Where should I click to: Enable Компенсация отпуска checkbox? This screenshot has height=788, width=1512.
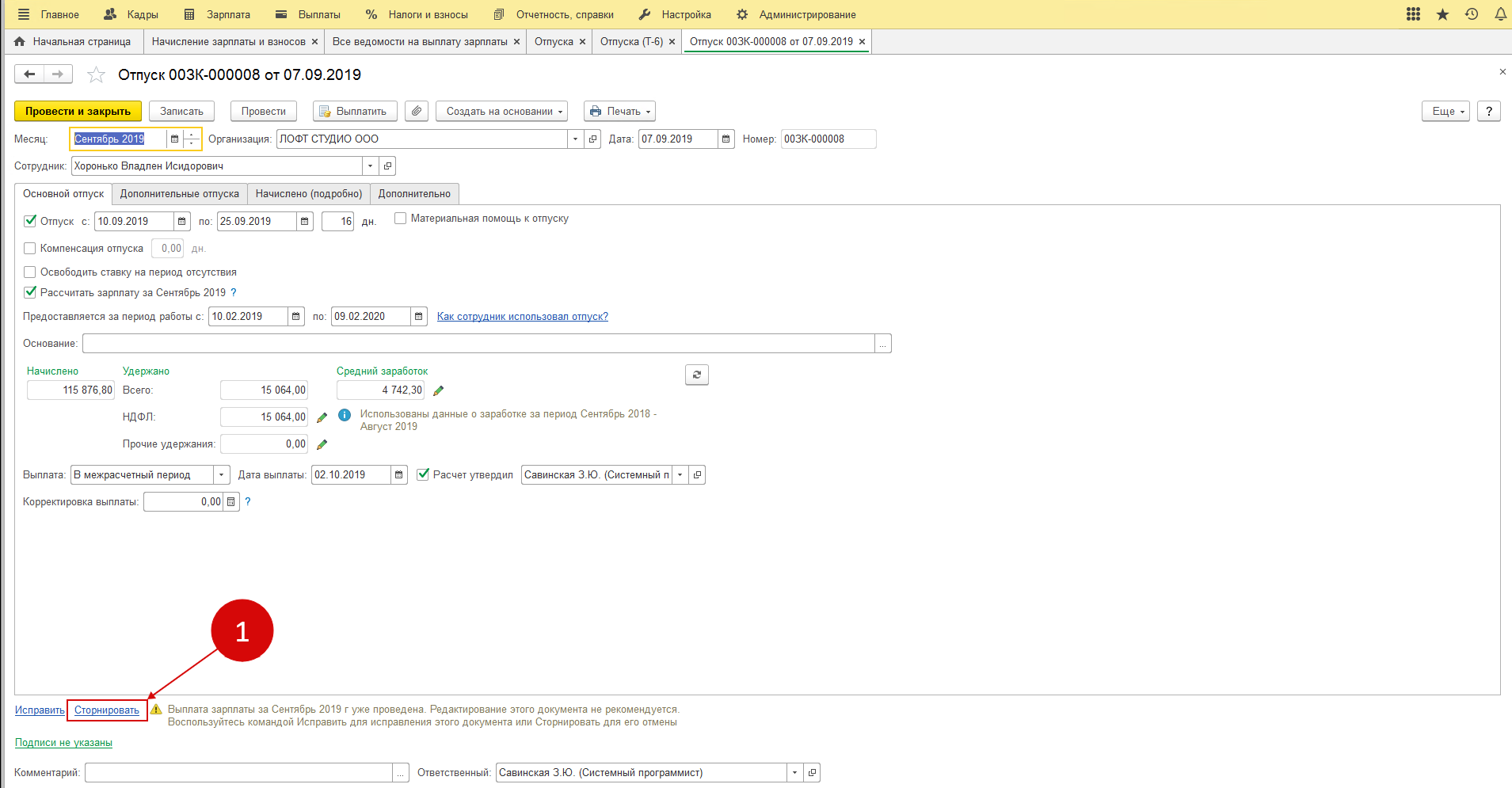[30, 248]
